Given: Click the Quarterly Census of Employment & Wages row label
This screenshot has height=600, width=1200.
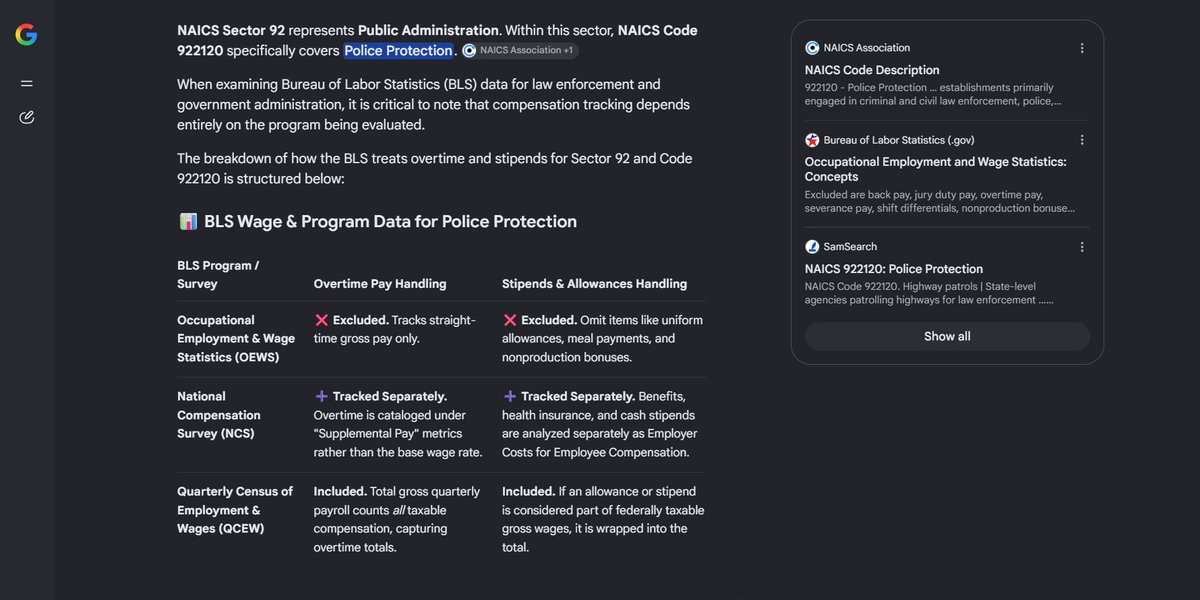Looking at the screenshot, I should 235,510.
